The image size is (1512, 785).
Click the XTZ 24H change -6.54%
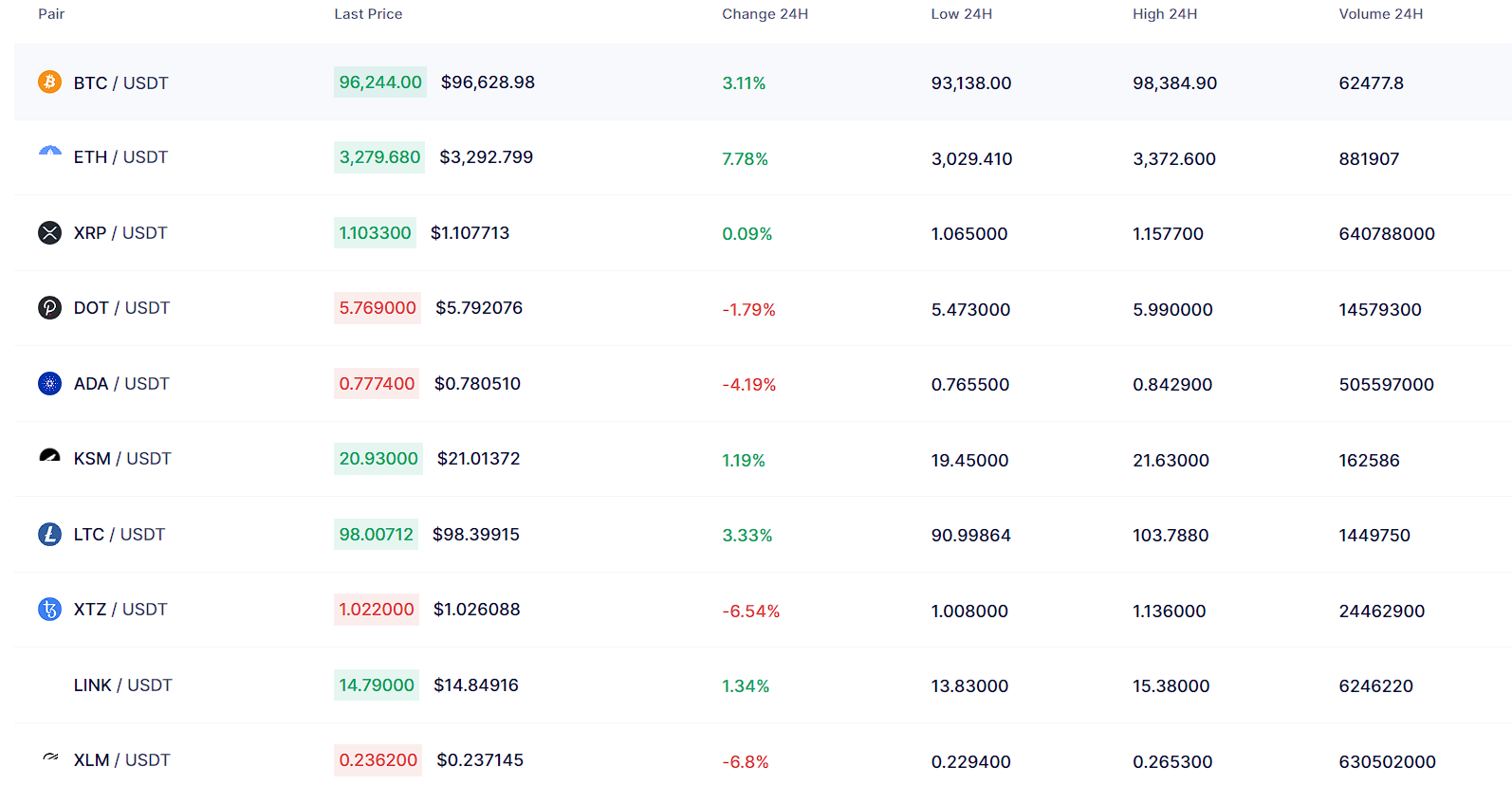click(x=751, y=612)
